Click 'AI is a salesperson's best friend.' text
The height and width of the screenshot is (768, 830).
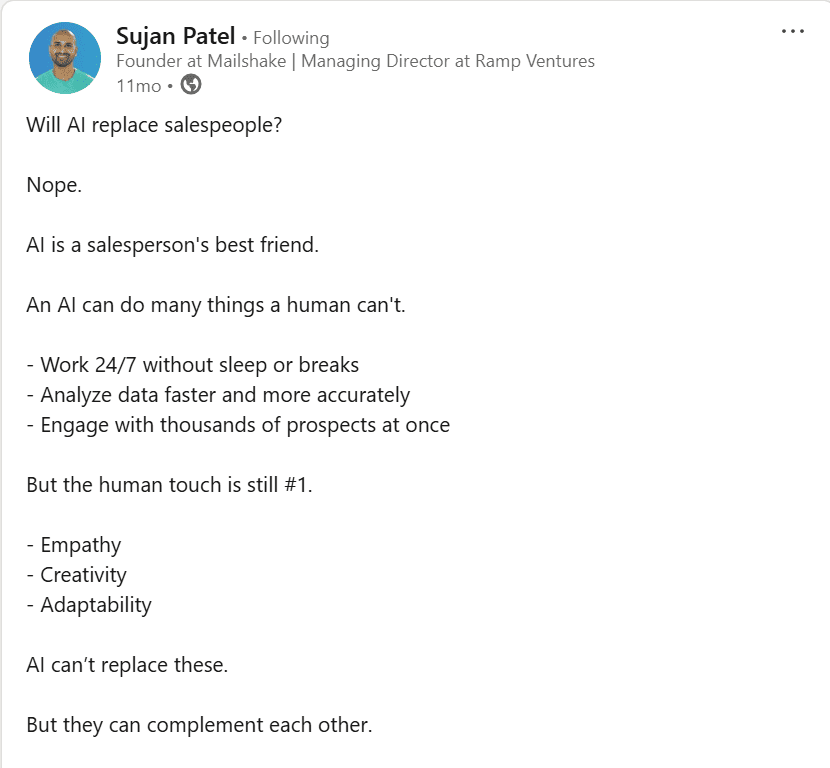coord(173,245)
